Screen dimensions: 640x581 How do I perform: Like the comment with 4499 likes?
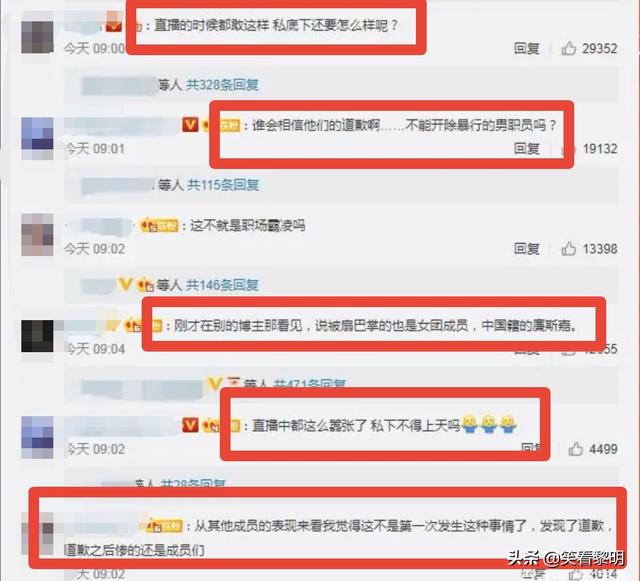[x=576, y=449]
